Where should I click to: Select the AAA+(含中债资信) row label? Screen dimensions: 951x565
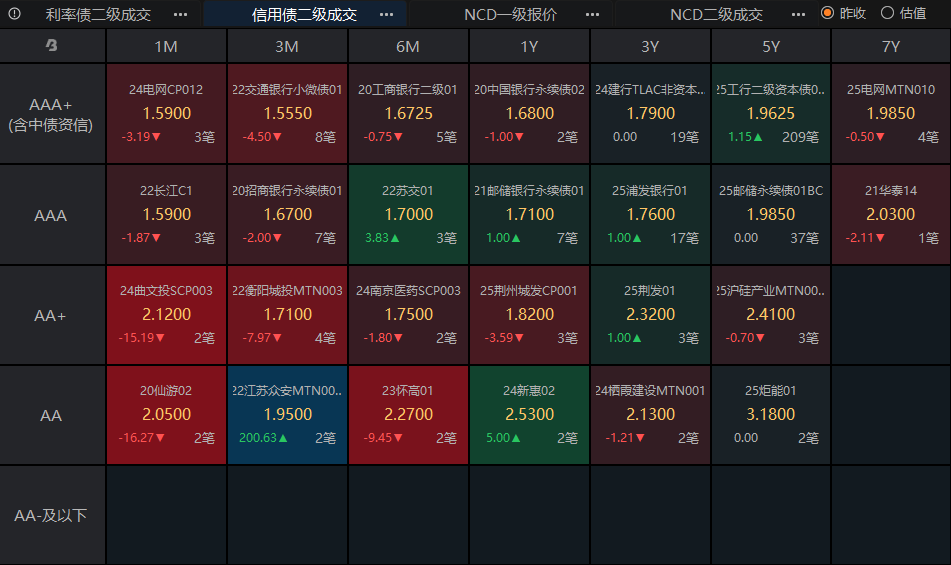[x=52, y=114]
